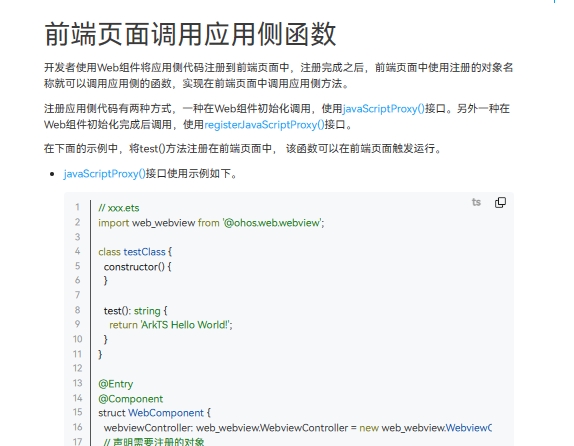Image resolution: width=574 pixels, height=446 pixels.
Task: Click 'test(): string {' code line
Action: coord(135,311)
